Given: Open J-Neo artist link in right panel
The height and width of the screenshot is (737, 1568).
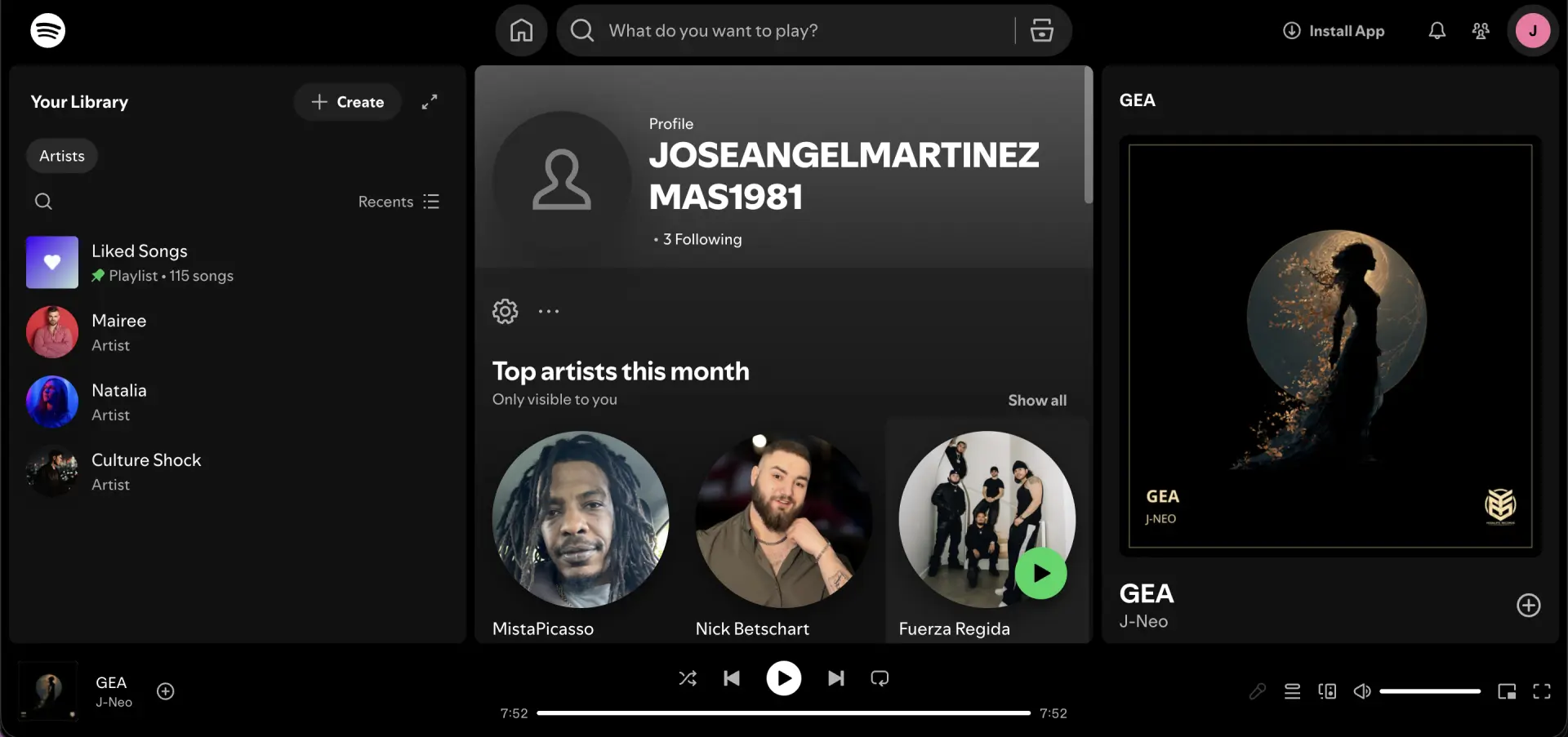Looking at the screenshot, I should 1143,621.
